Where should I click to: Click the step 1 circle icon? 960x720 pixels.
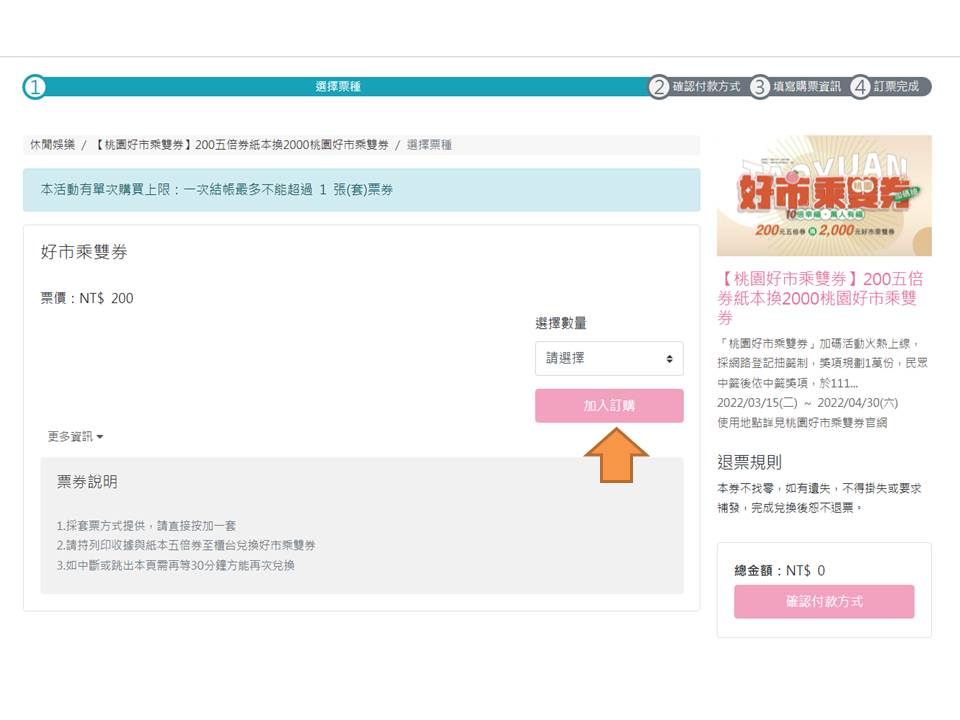click(x=35, y=87)
